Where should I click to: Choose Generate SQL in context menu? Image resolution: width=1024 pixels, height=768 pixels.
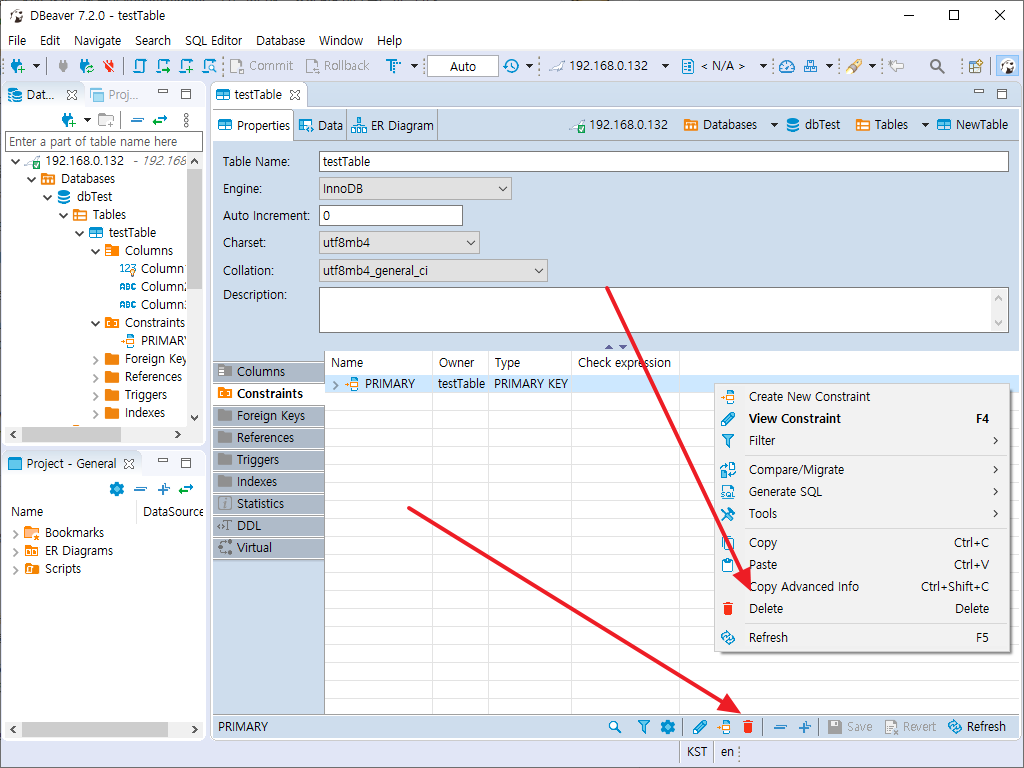861,492
